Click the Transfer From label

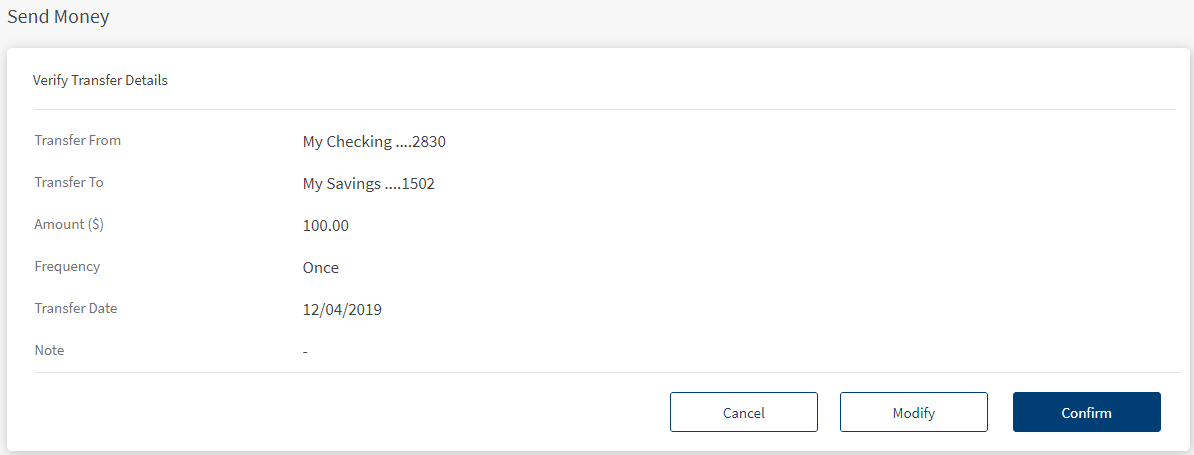[x=78, y=141]
